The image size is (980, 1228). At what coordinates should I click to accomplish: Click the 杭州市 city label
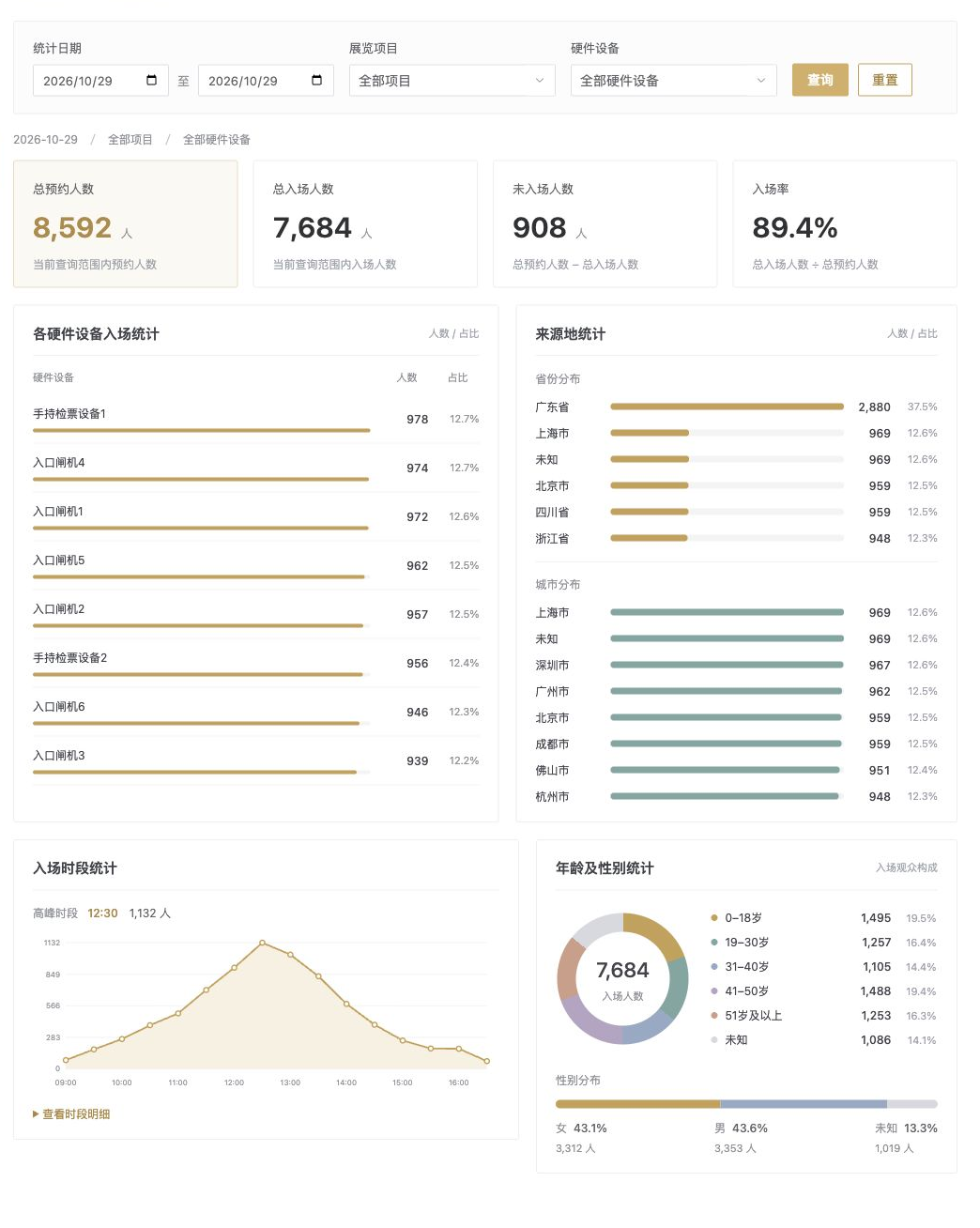[552, 797]
